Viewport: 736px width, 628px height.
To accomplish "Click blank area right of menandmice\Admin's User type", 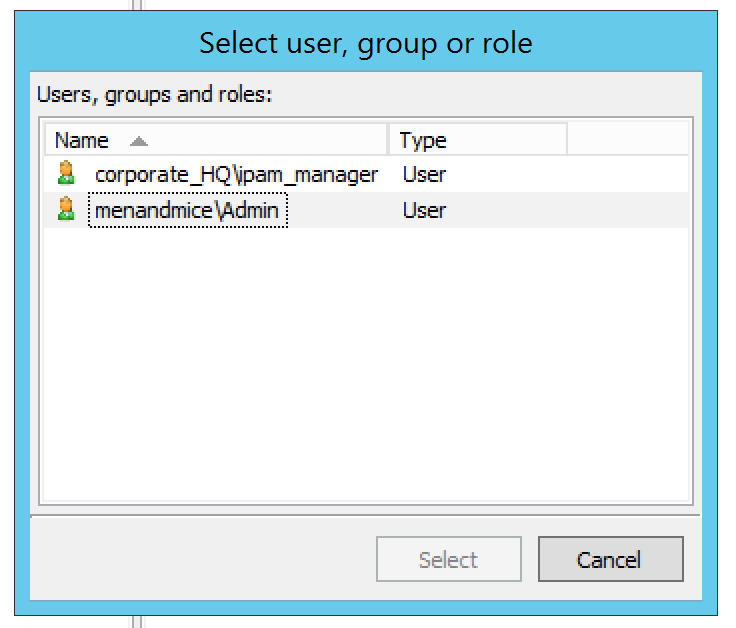I will 600,210.
